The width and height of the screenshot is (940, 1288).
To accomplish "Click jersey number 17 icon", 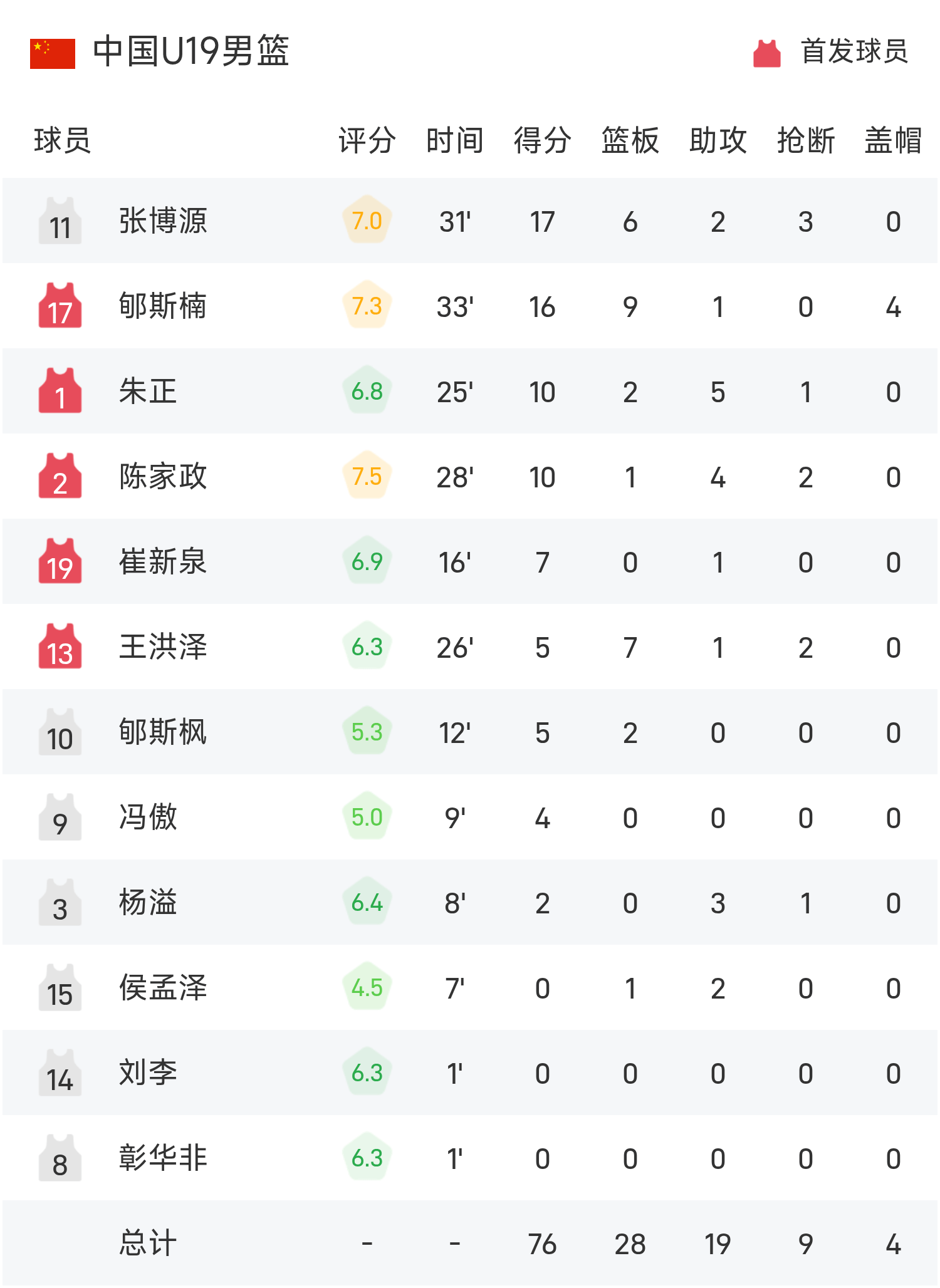I will (60, 306).
